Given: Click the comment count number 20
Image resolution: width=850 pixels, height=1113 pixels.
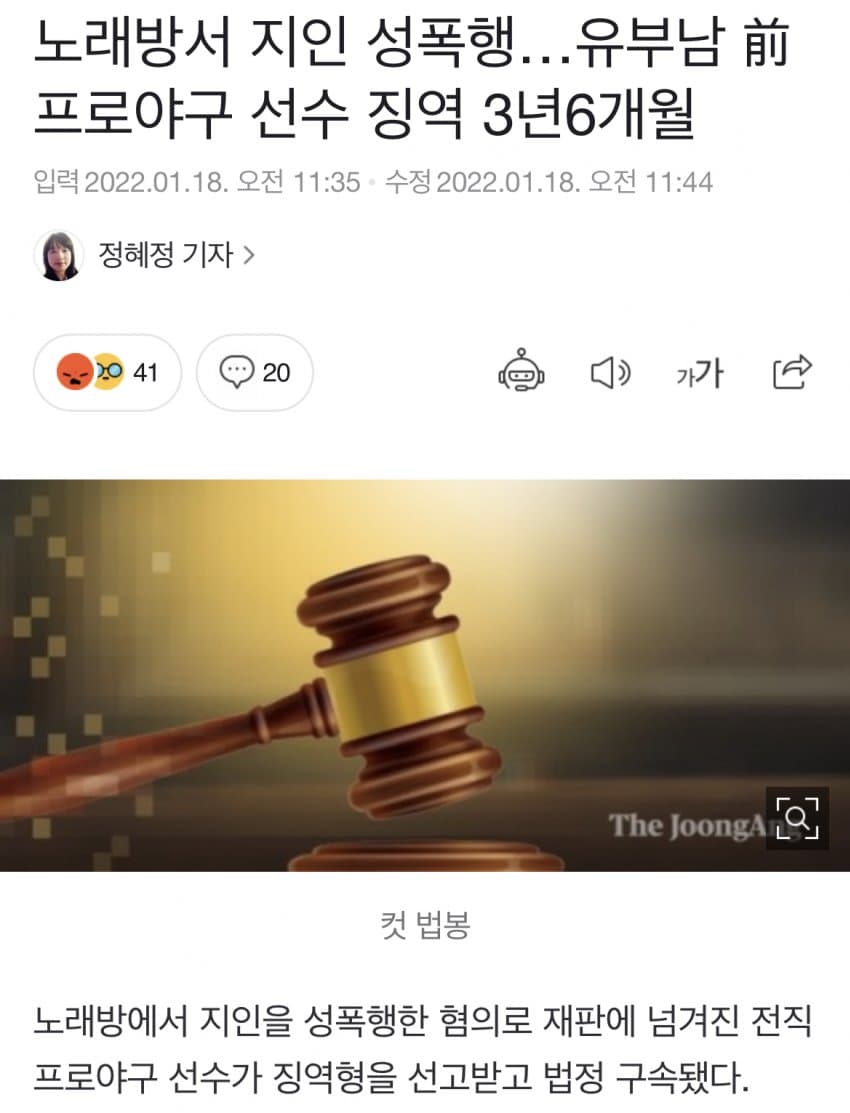Looking at the screenshot, I should [276, 373].
